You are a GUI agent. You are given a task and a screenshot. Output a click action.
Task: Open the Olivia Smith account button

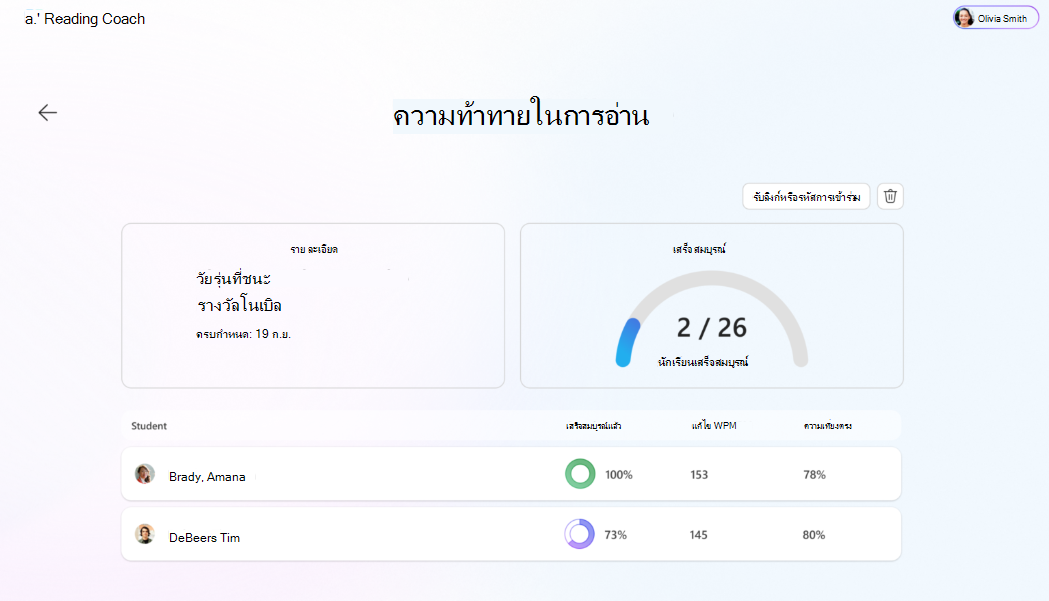(x=995, y=18)
